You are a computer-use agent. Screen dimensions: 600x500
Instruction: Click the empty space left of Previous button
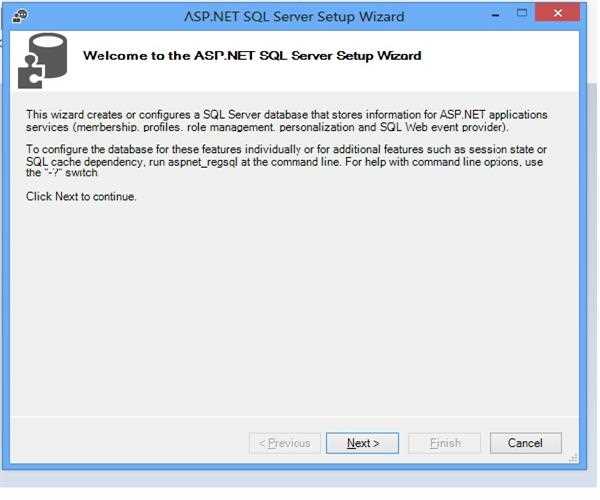point(130,443)
